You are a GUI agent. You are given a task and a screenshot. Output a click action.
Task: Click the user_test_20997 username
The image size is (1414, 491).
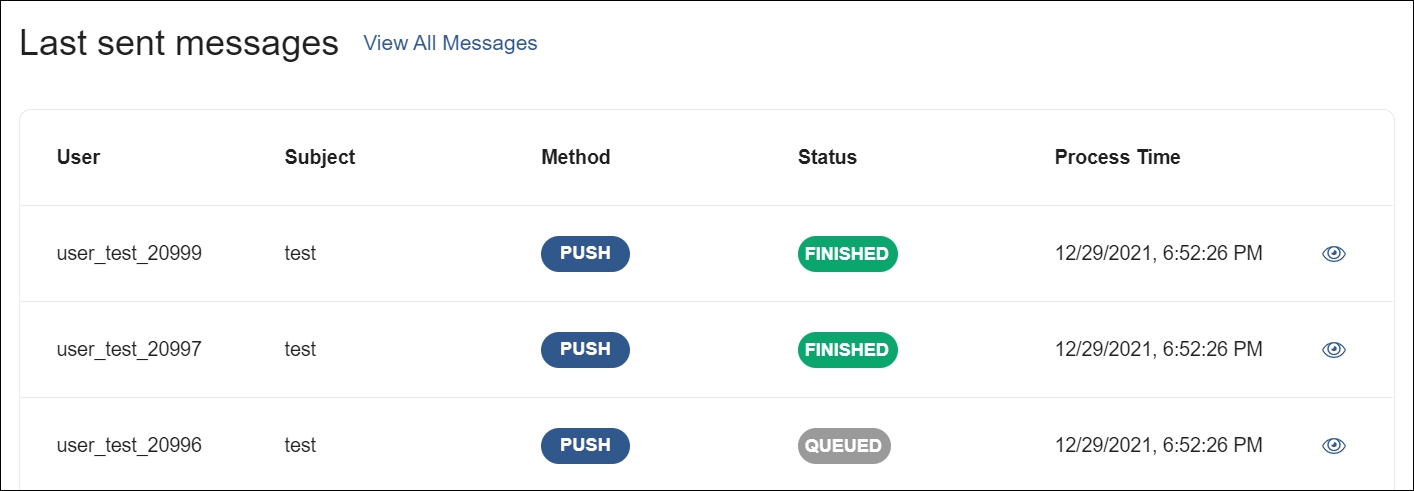pyautogui.click(x=129, y=350)
